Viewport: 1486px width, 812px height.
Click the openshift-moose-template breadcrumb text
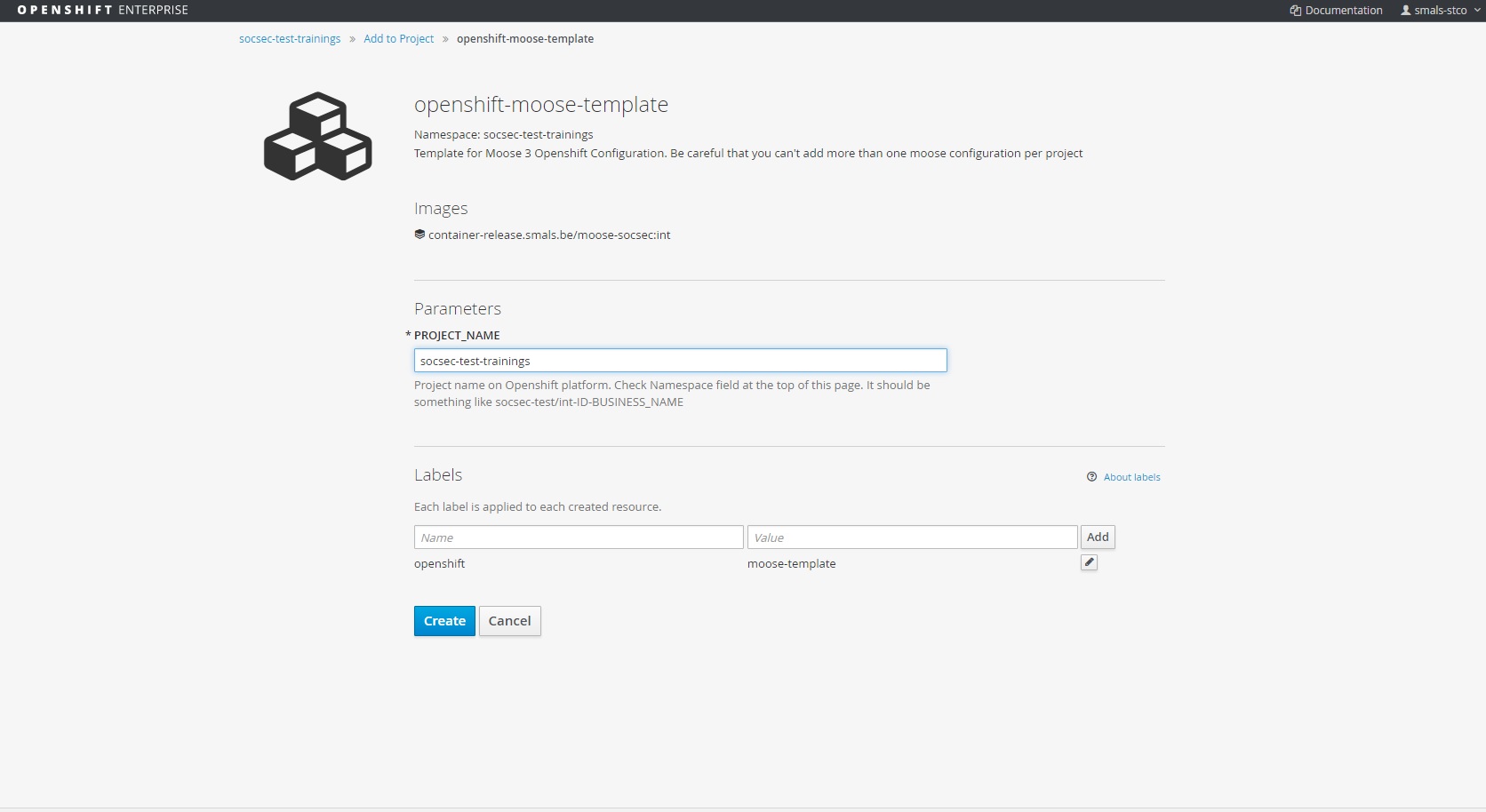tap(524, 39)
